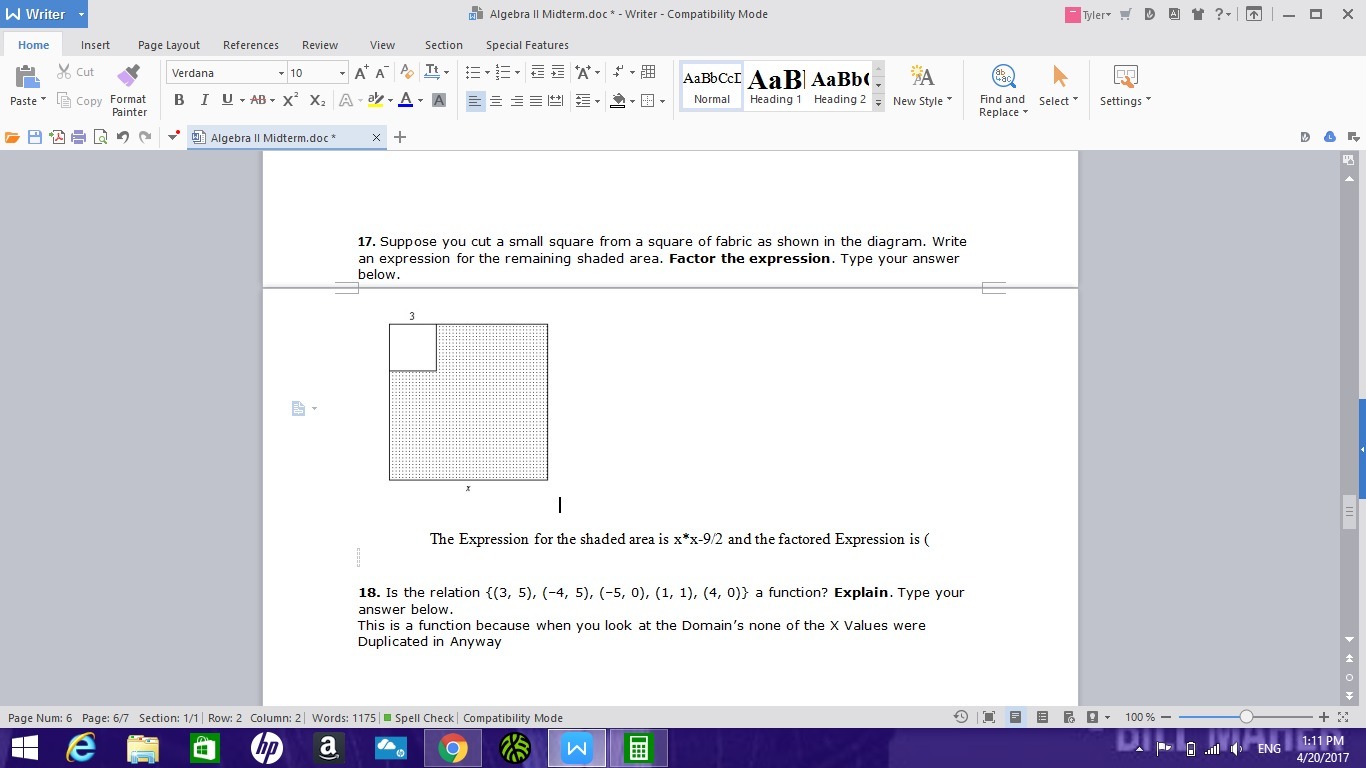
Task: Click the Save icon in quick access bar
Action: (x=35, y=137)
